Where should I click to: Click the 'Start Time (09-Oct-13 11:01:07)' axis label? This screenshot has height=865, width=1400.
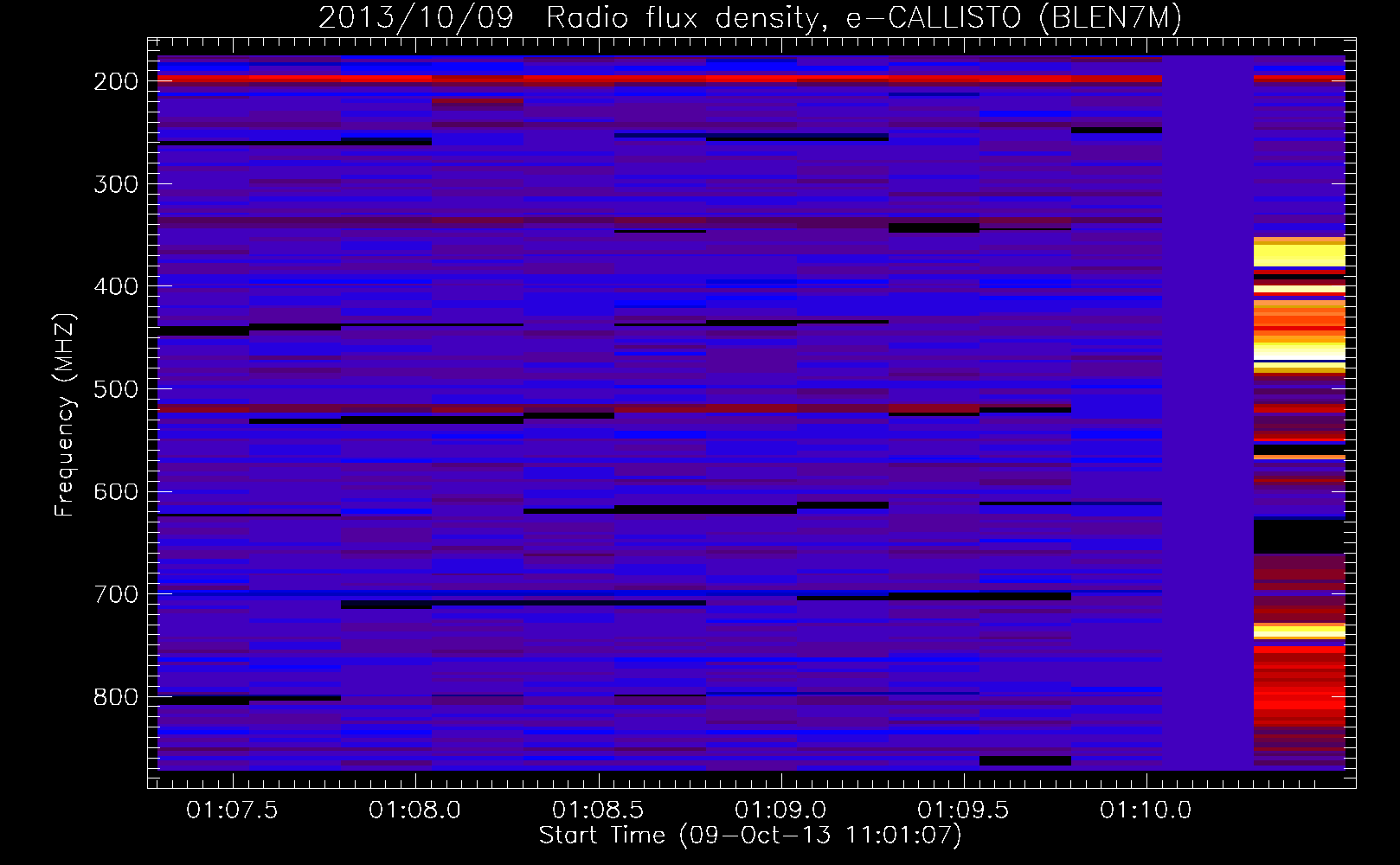750,836
